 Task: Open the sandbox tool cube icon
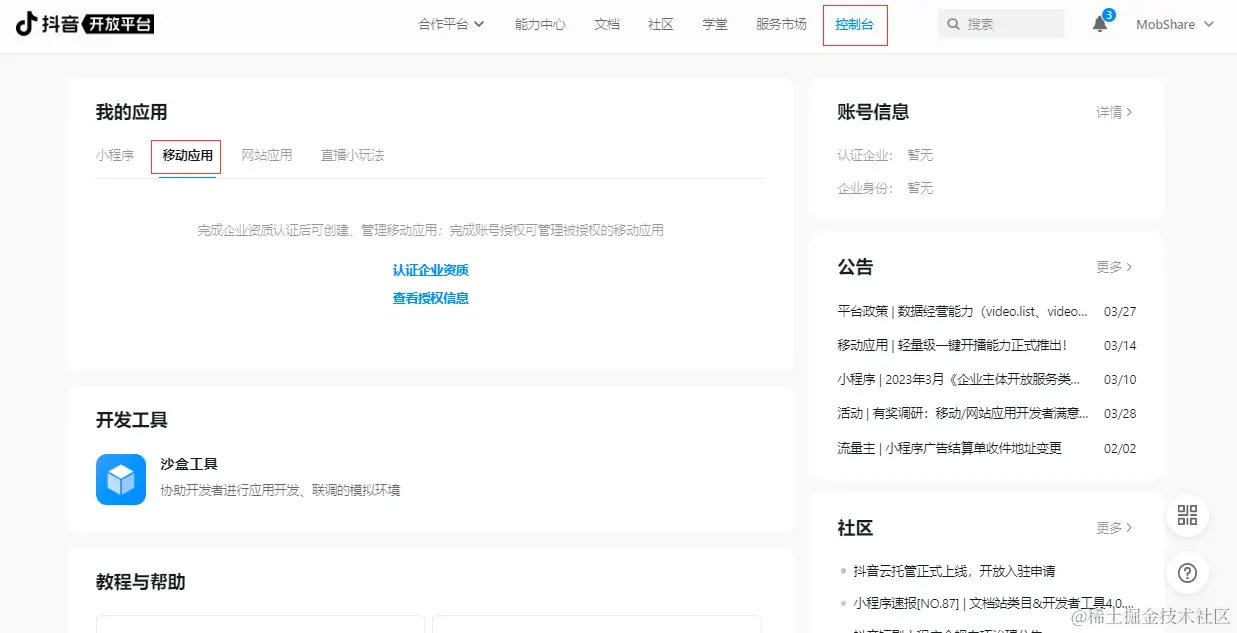click(x=121, y=479)
